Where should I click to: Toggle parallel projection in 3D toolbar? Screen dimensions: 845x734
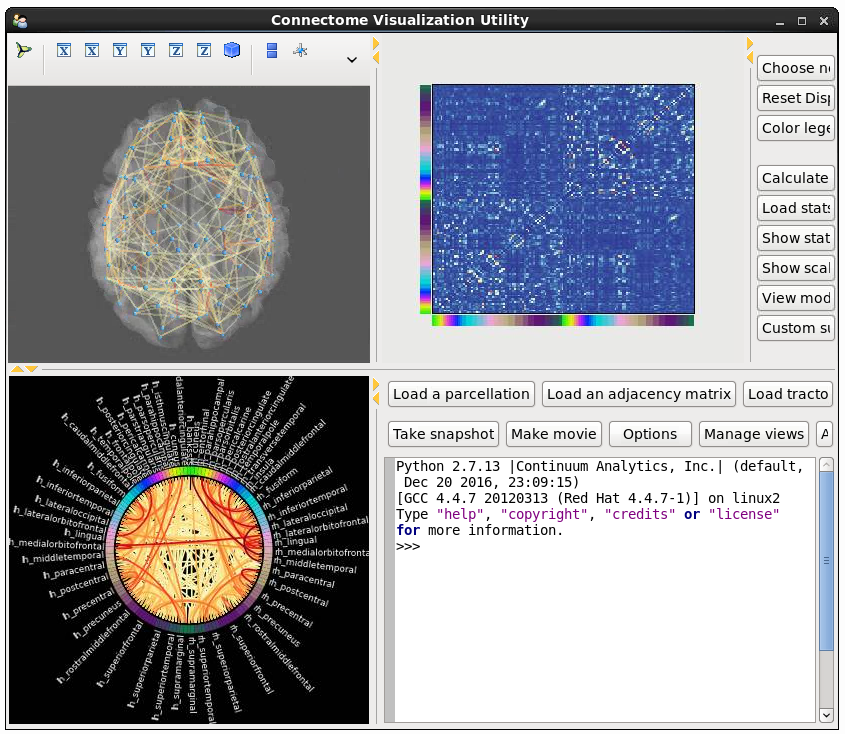coord(272,51)
